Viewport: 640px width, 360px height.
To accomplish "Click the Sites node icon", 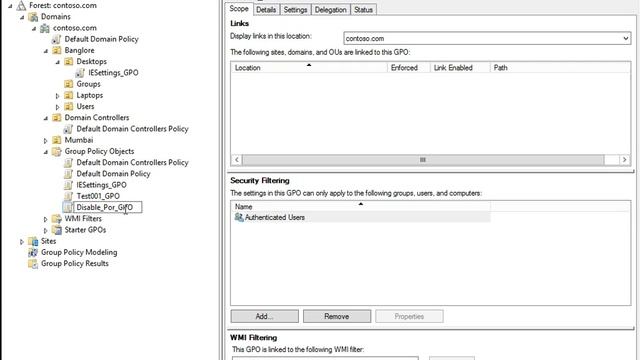I will [x=33, y=241].
